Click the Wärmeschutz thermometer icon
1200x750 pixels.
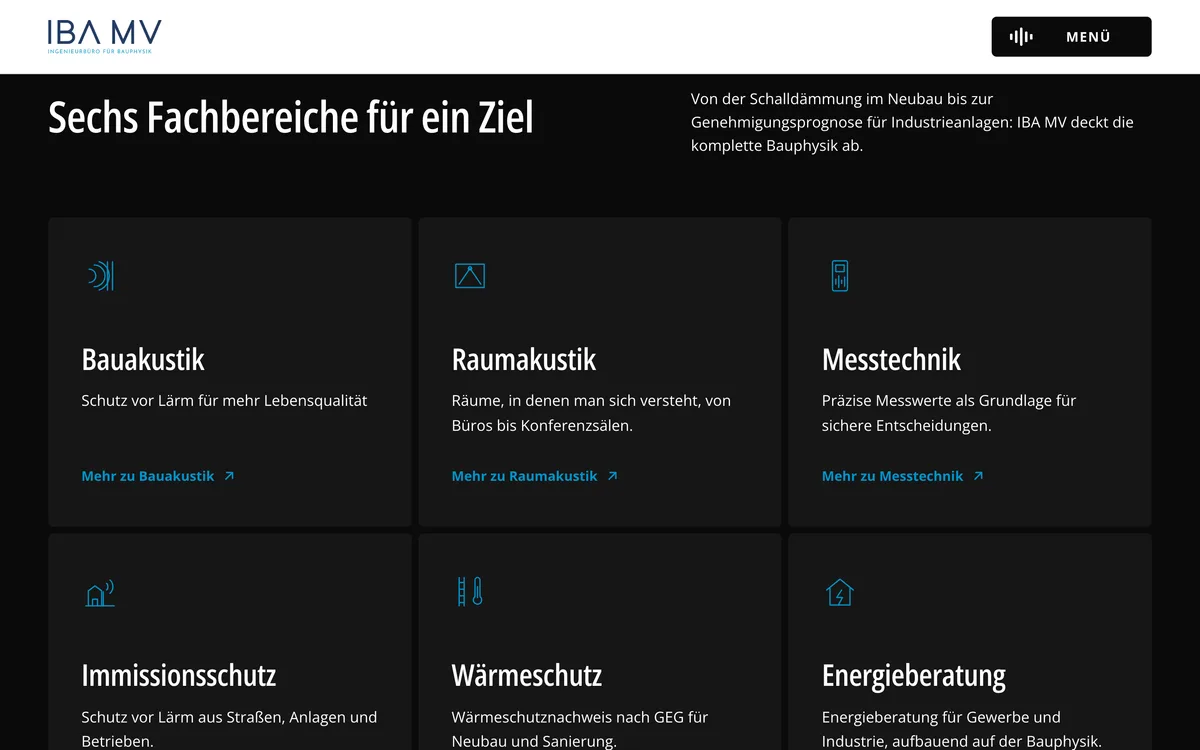470,592
